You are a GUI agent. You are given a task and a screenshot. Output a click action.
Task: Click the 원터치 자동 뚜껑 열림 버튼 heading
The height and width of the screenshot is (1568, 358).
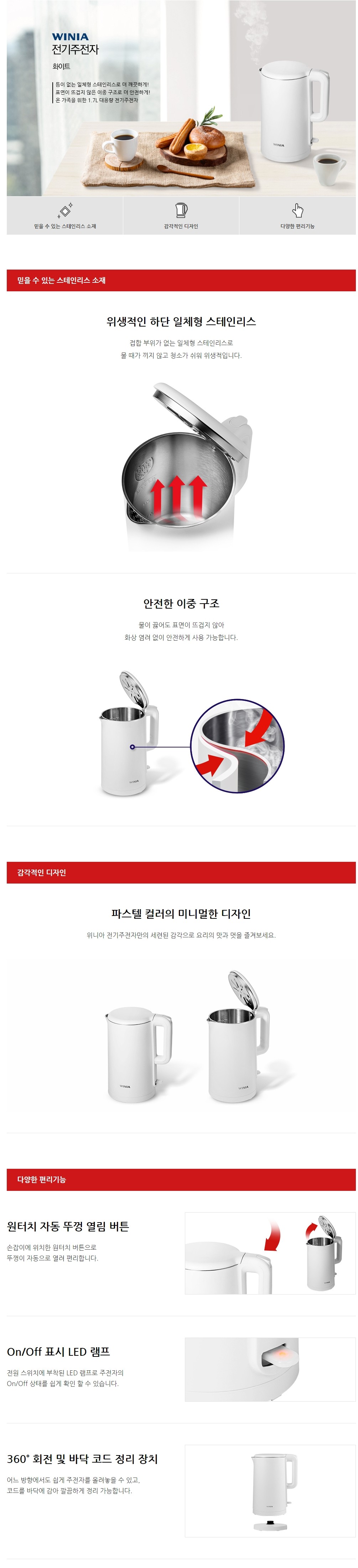click(68, 1226)
